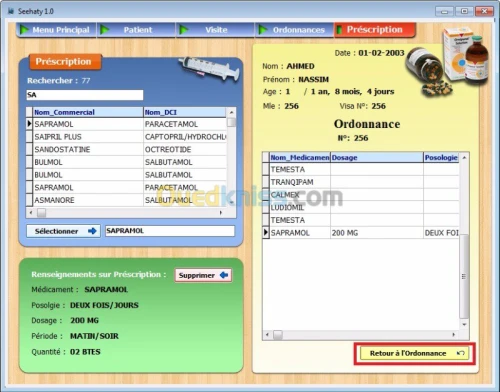Click left arrow of medication list horizontal scrollbar
Screen dimensions: 500x392
pyautogui.click(x=31, y=213)
